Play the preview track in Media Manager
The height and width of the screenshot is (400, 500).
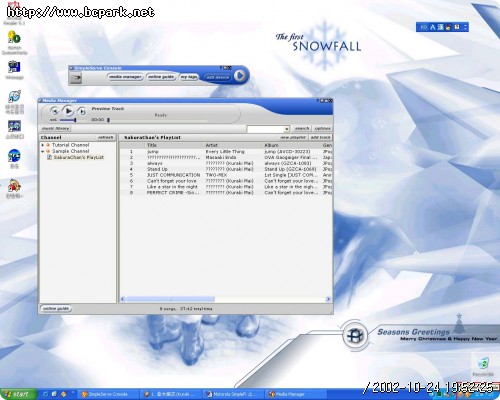pyautogui.click(x=68, y=111)
